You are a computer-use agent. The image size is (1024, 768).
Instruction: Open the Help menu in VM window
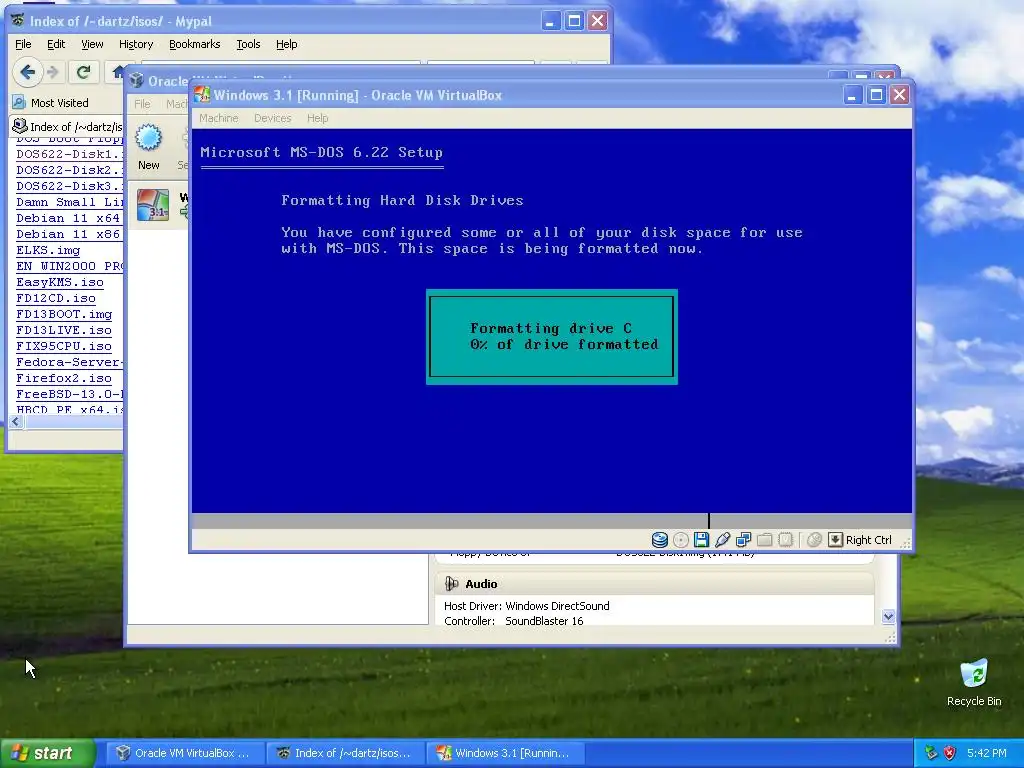pos(317,118)
